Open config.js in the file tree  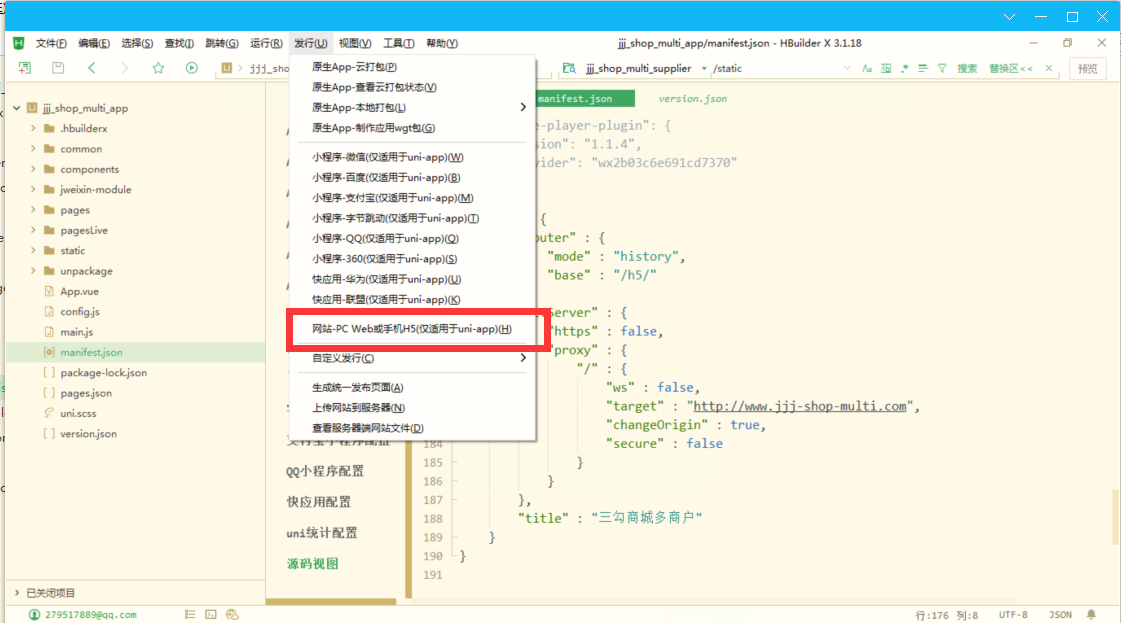[79, 312]
